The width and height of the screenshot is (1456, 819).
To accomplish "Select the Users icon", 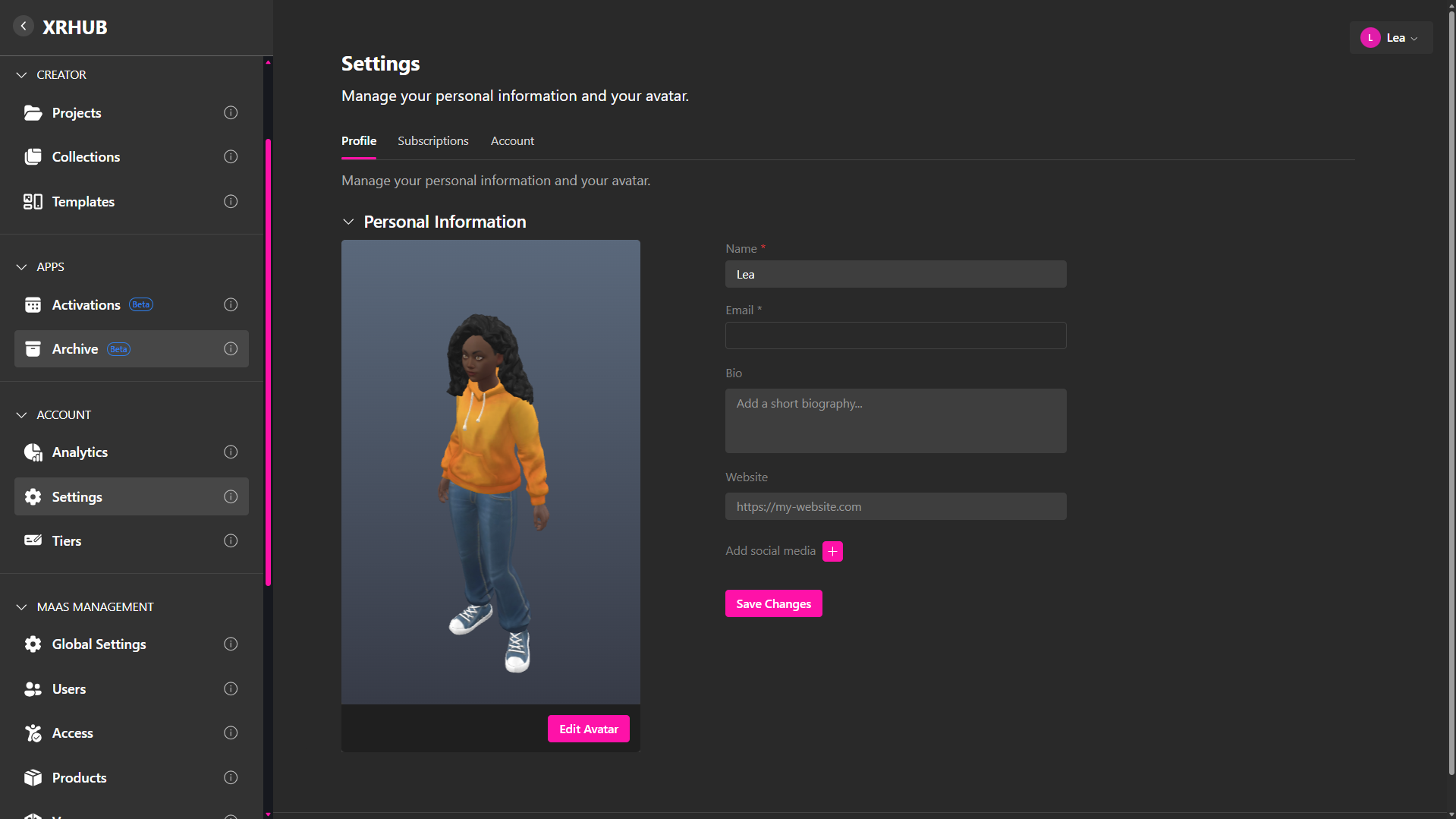I will (33, 688).
